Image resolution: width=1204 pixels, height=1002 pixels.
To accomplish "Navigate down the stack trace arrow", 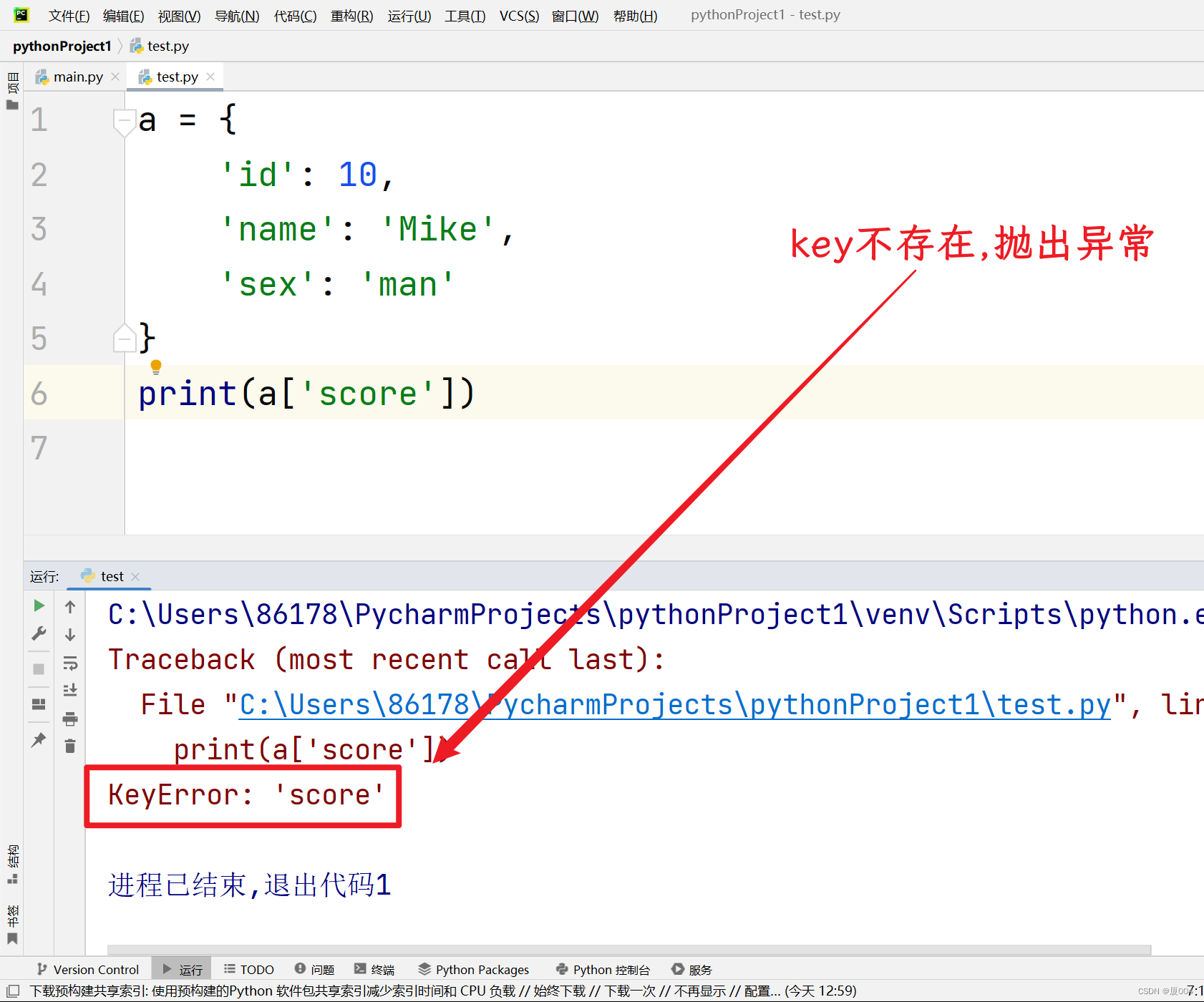I will (70, 635).
